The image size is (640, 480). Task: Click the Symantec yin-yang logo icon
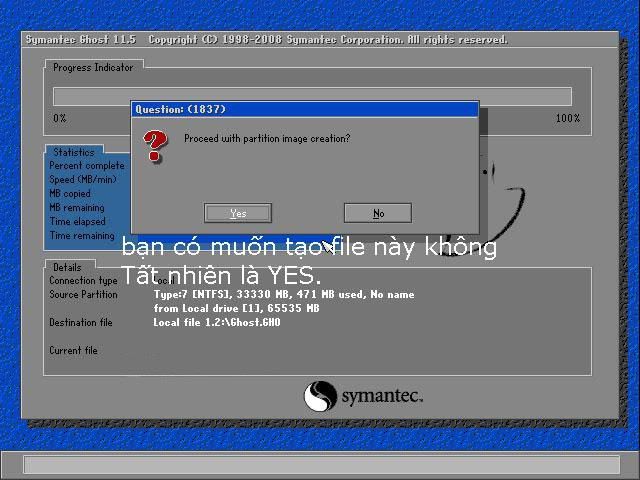320,397
